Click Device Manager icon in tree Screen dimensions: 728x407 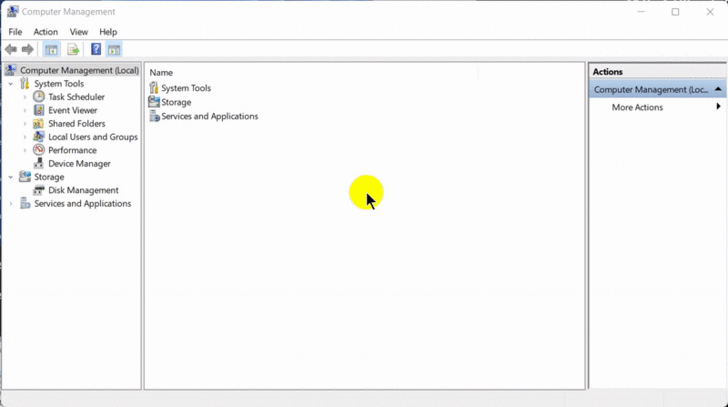coord(39,163)
